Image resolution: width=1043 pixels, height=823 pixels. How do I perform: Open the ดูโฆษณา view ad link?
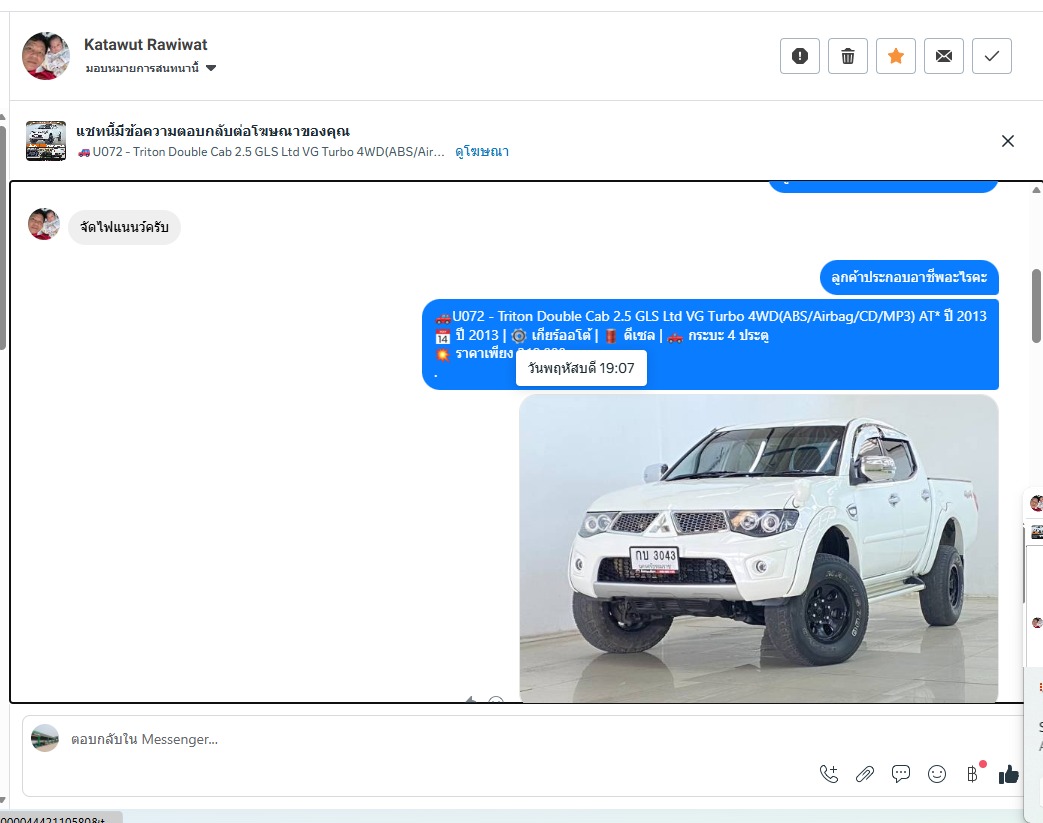click(482, 152)
